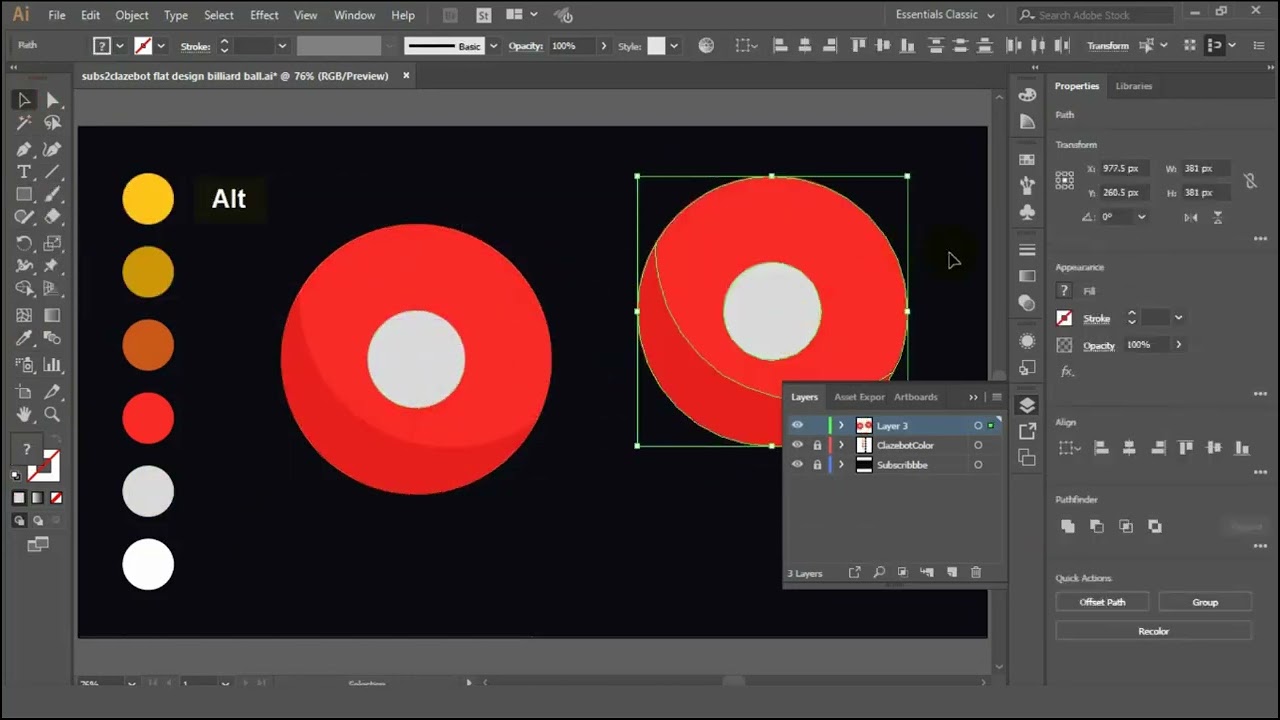Click target circle of Layer 3
This screenshot has height=720, width=1280.
(x=978, y=426)
